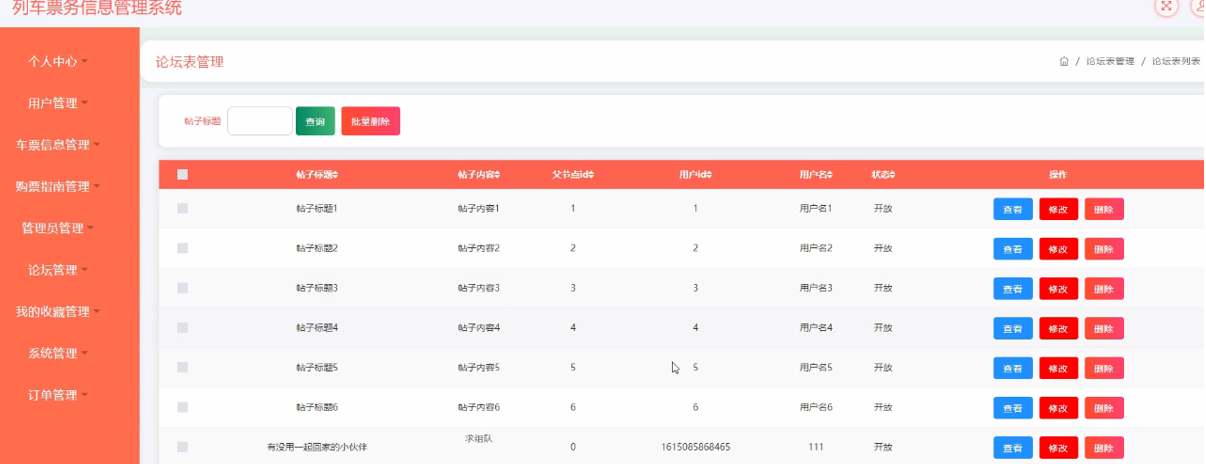Delete the 帖子标题1 row with 删除
Screen dimensions: 1206x464
[x=1104, y=209]
